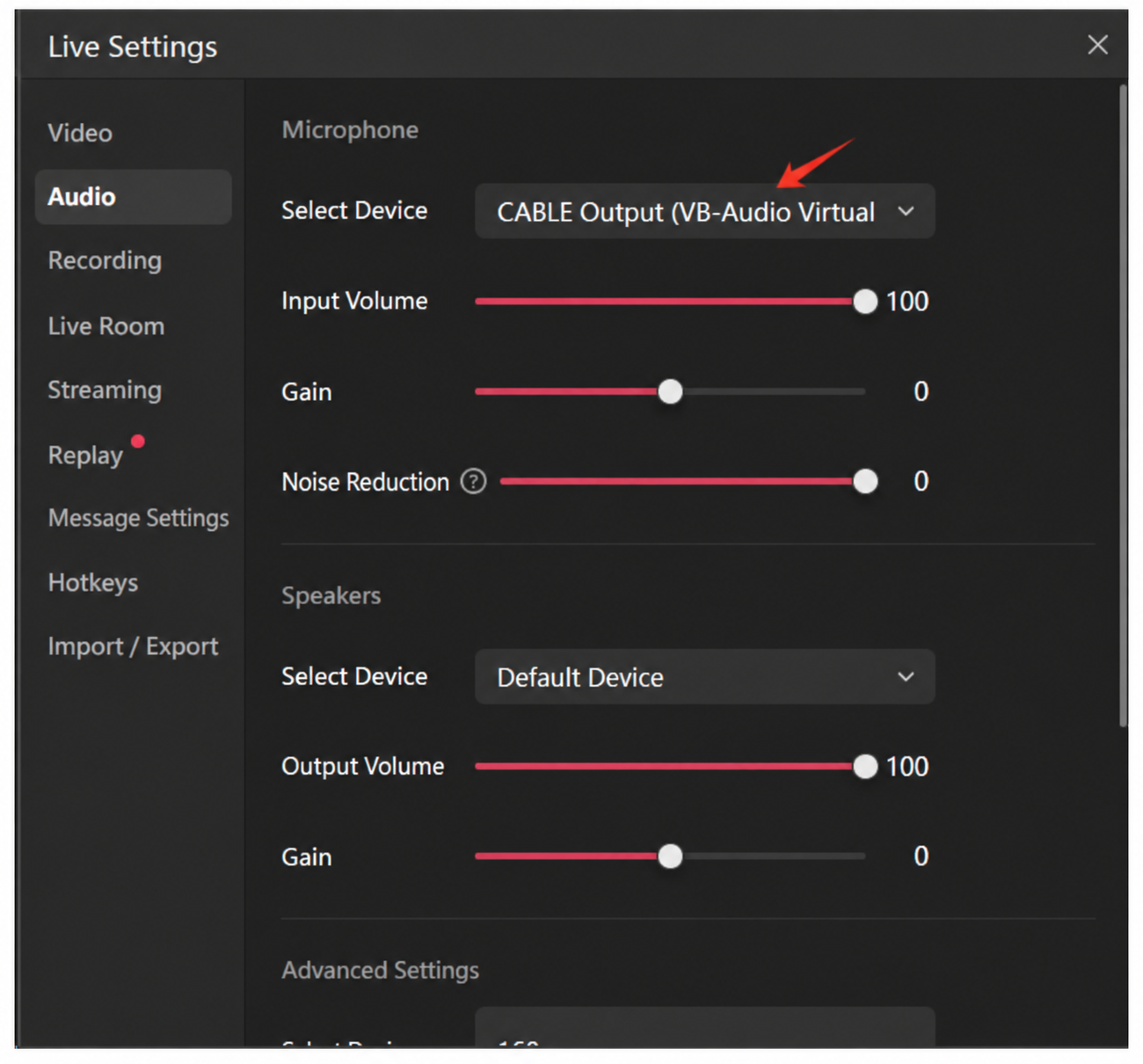Click the speakers Gain slider handle
Viewport: 1143px width, 1064px height.
pyautogui.click(x=670, y=856)
